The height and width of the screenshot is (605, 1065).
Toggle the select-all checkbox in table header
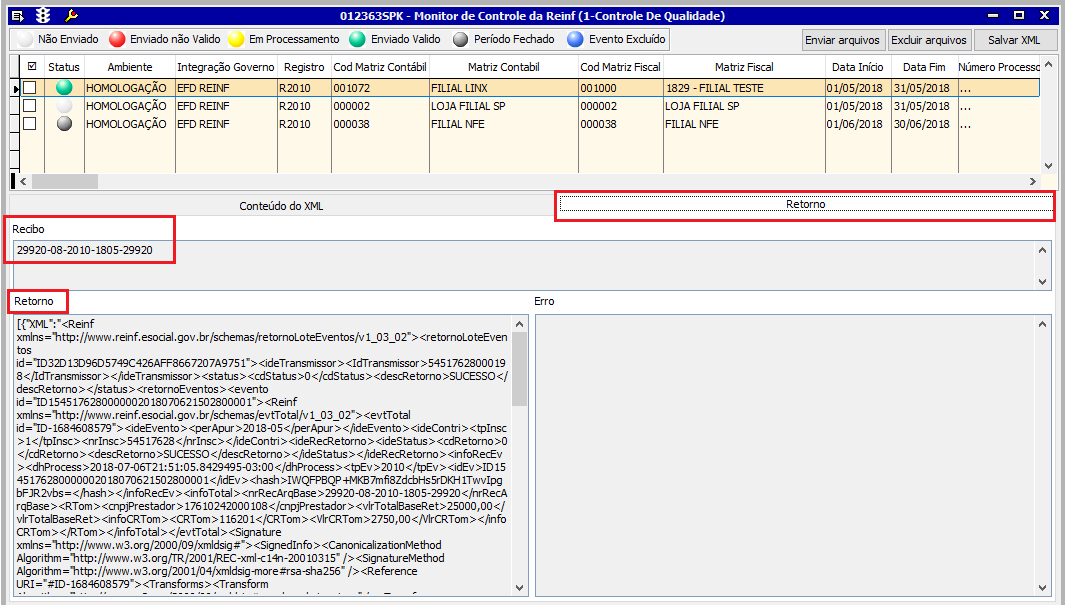pos(31,67)
